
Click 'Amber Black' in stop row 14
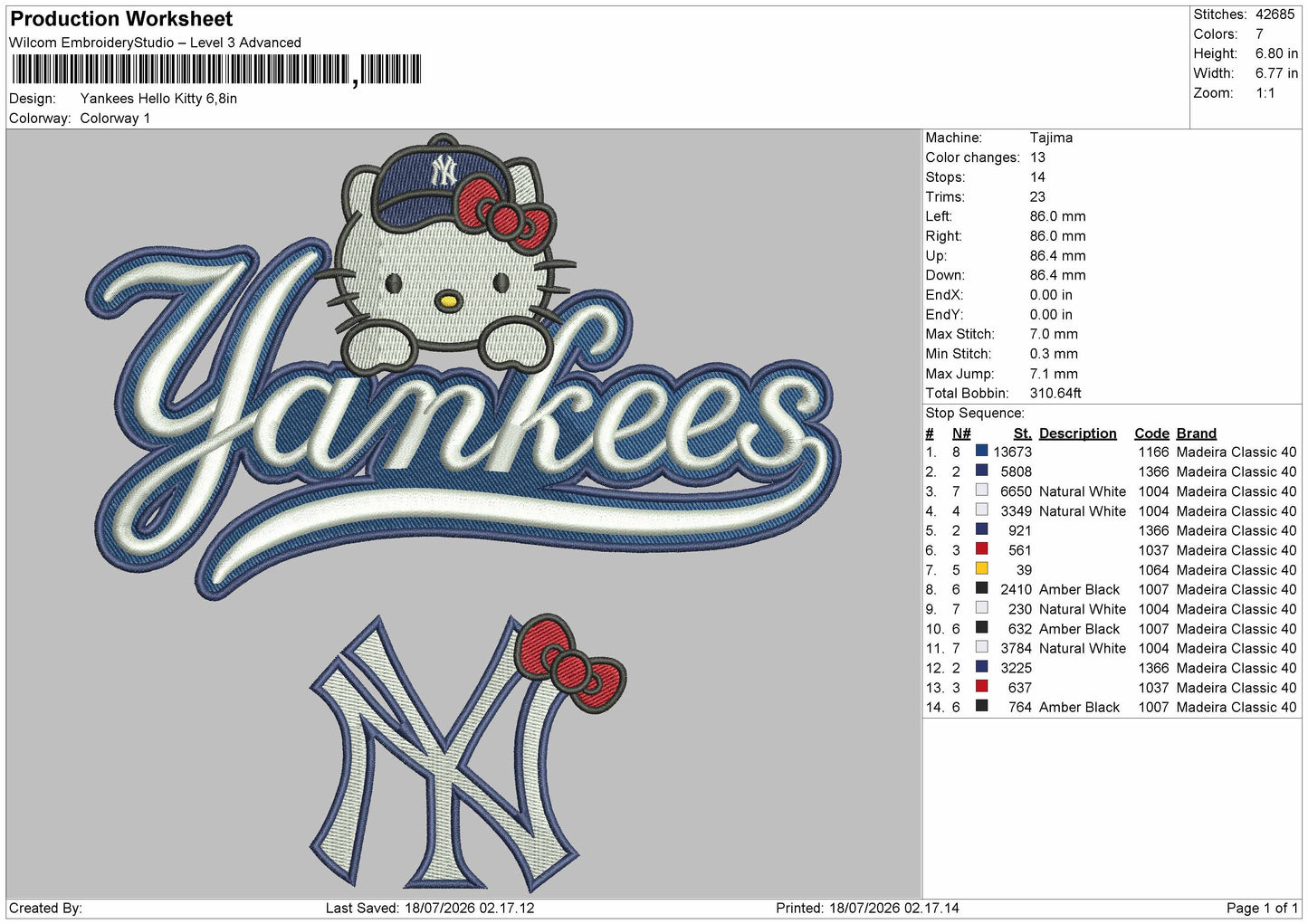coord(1079,707)
